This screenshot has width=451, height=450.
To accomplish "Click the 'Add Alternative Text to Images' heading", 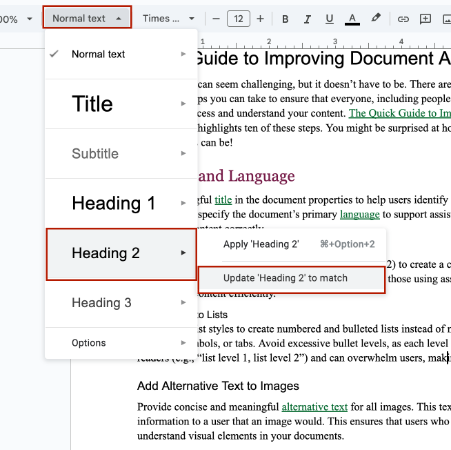I will pos(218,386).
